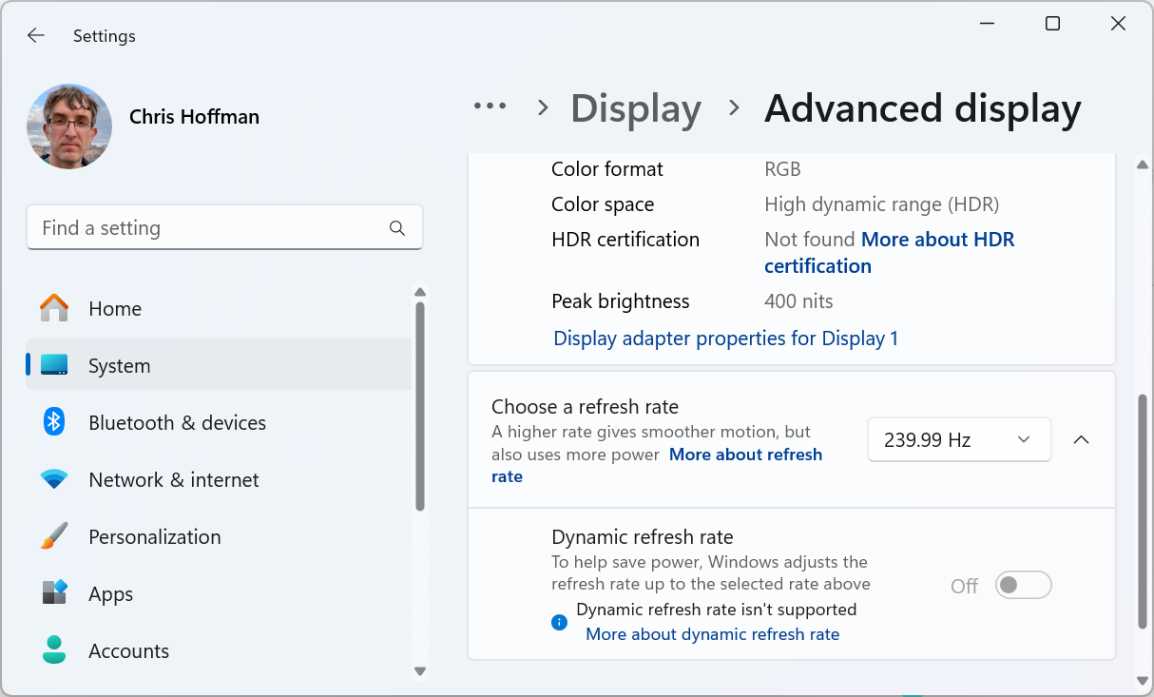The height and width of the screenshot is (697, 1154).
Task: Click the dynamic refresh rate info icon
Action: tap(559, 621)
